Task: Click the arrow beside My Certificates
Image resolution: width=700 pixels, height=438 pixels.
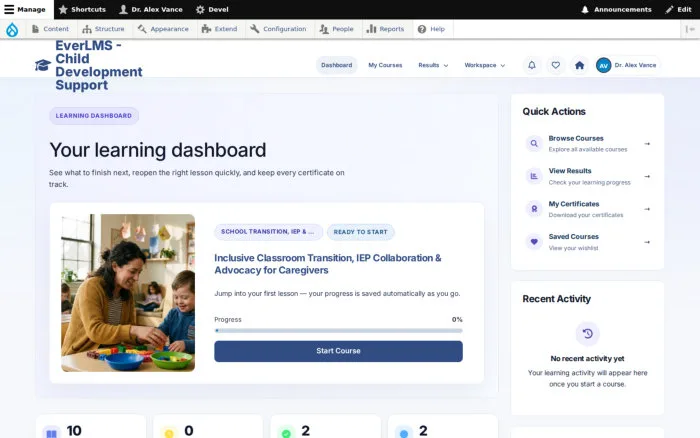Action: 647,209
